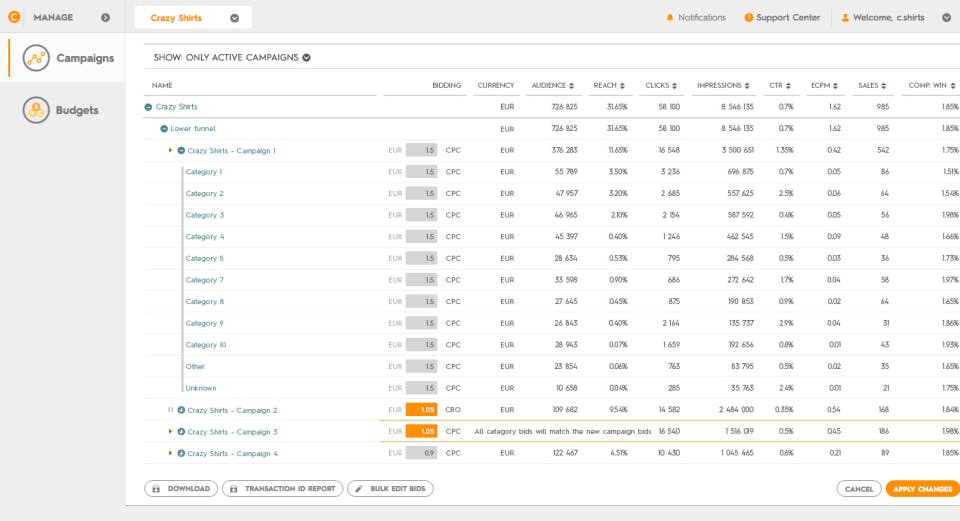The height and width of the screenshot is (521, 960).
Task: Open the Crazy Shirts account dropdown
Action: (234, 18)
